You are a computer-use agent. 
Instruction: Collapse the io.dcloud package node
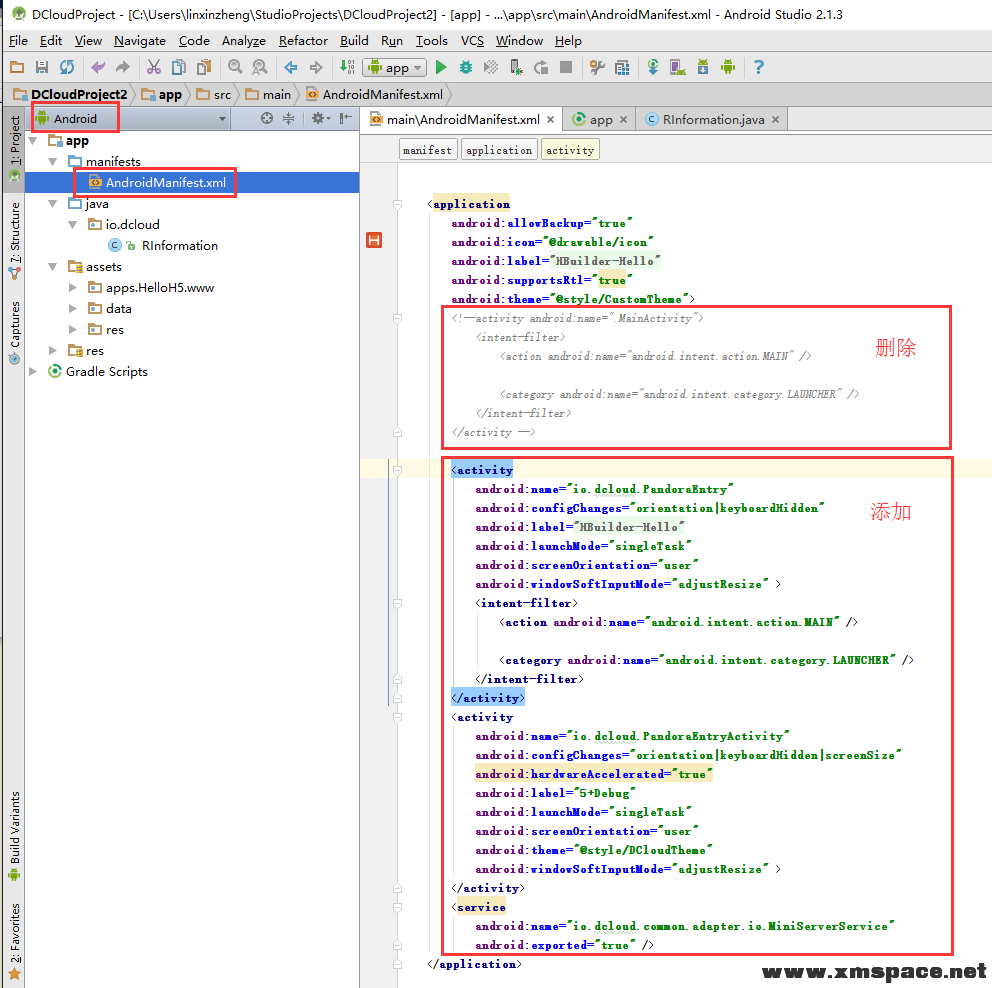click(x=73, y=225)
